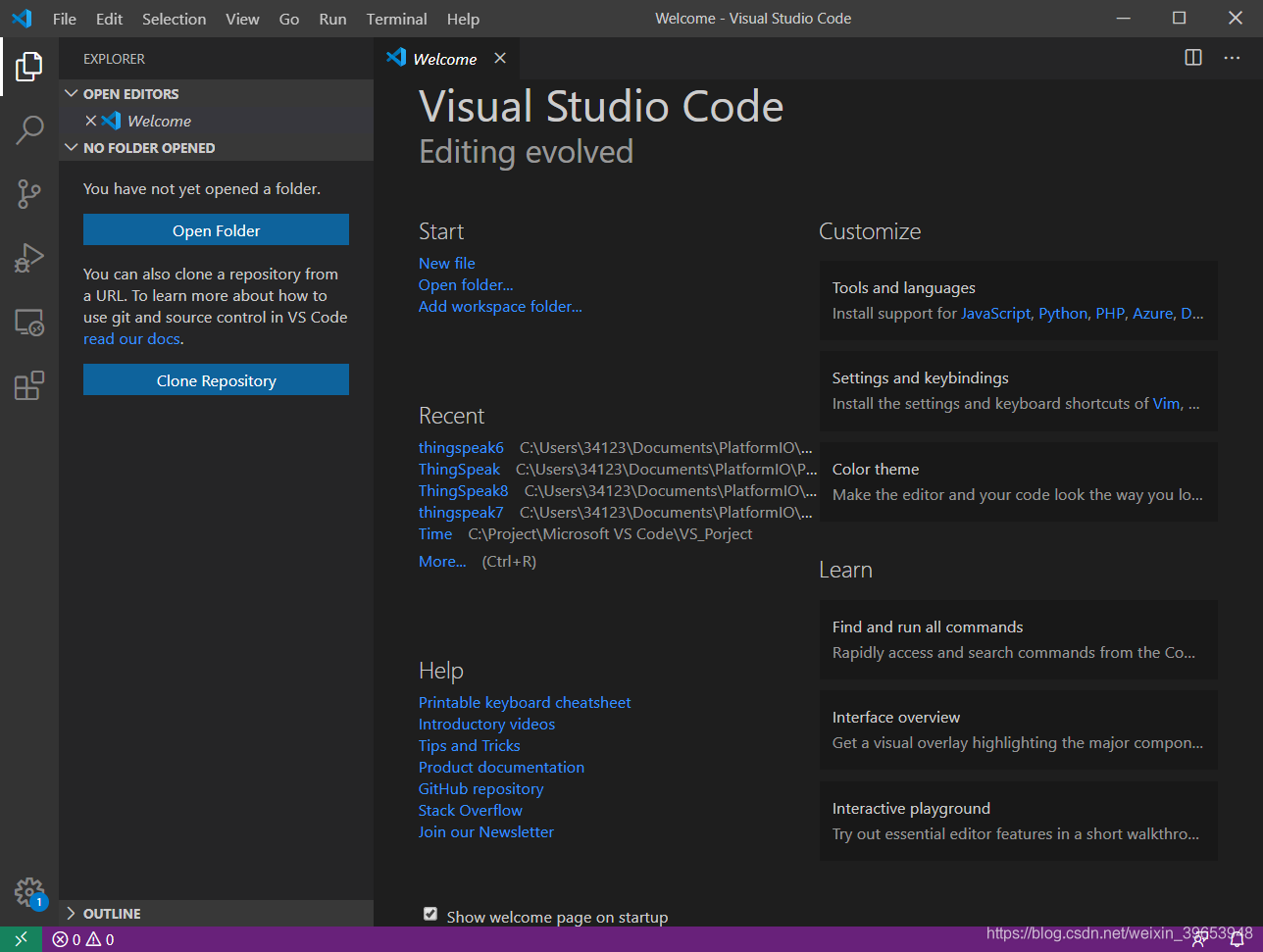Open the Remote Explorer icon
1263x952 pixels.
click(x=29, y=323)
